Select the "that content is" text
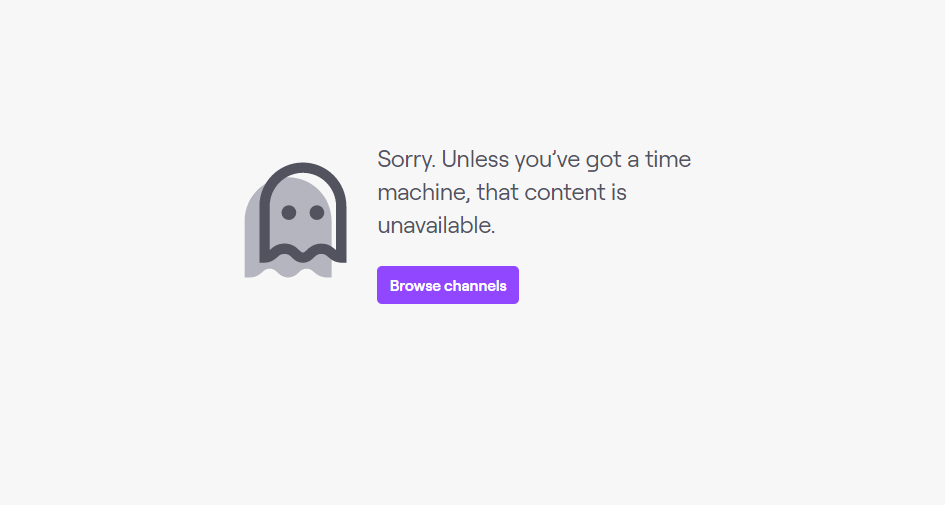The width and height of the screenshot is (945, 505). [551, 193]
